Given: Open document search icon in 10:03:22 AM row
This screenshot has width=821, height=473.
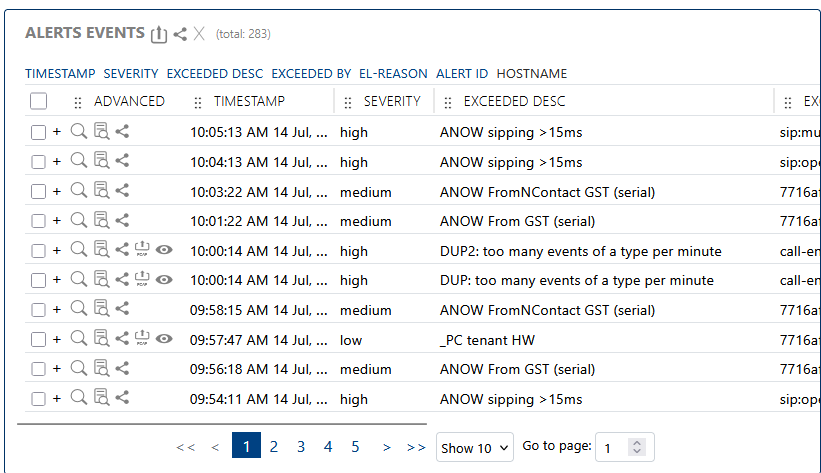Looking at the screenshot, I should click(x=102, y=191).
